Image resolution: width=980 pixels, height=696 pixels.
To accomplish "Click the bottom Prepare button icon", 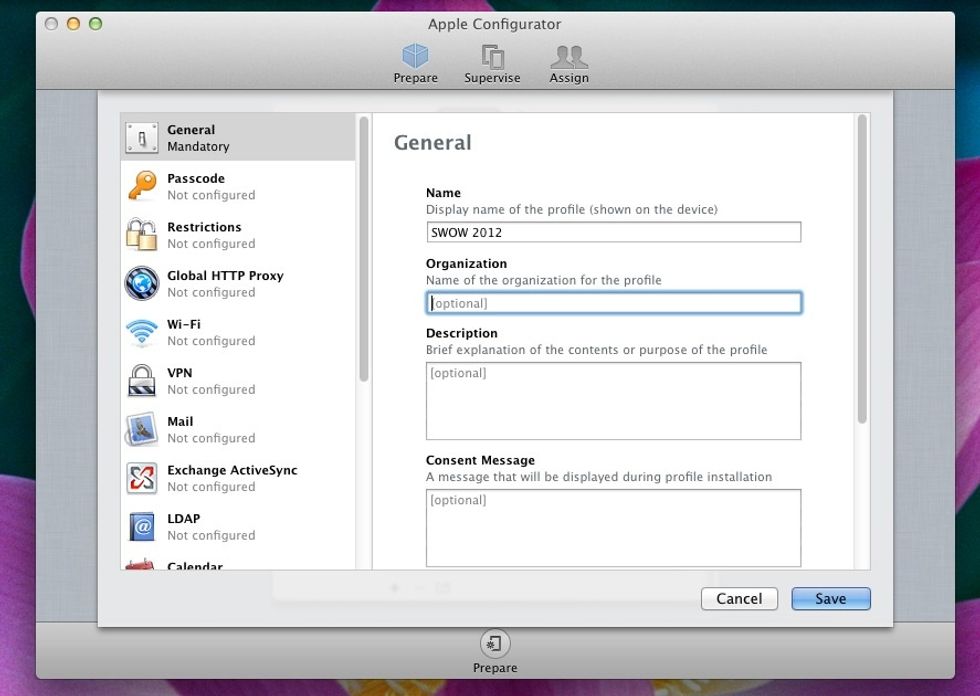I will 494,643.
